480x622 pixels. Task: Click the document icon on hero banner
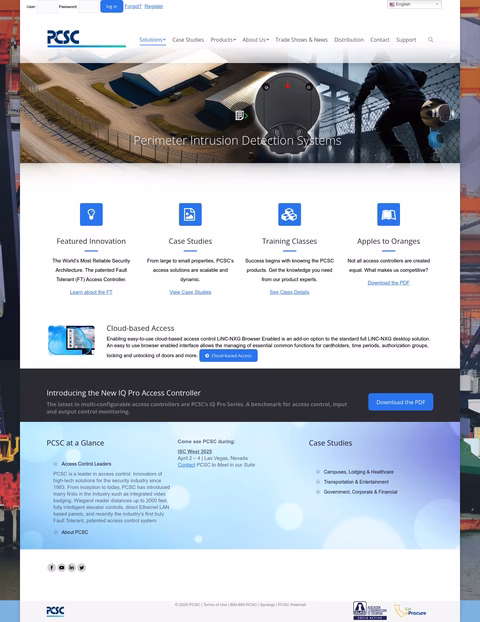point(241,115)
